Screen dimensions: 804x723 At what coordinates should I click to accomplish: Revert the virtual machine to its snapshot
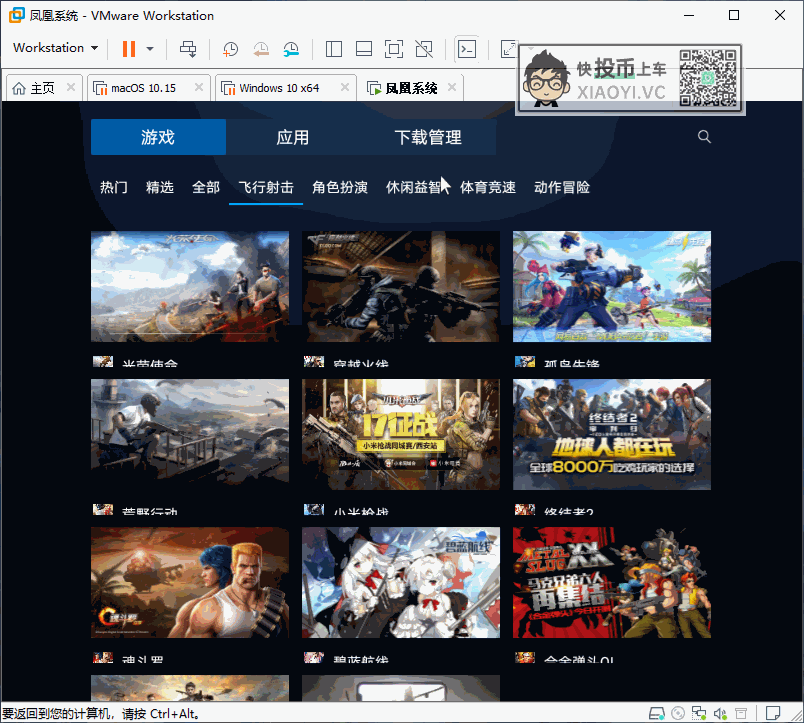[261, 49]
